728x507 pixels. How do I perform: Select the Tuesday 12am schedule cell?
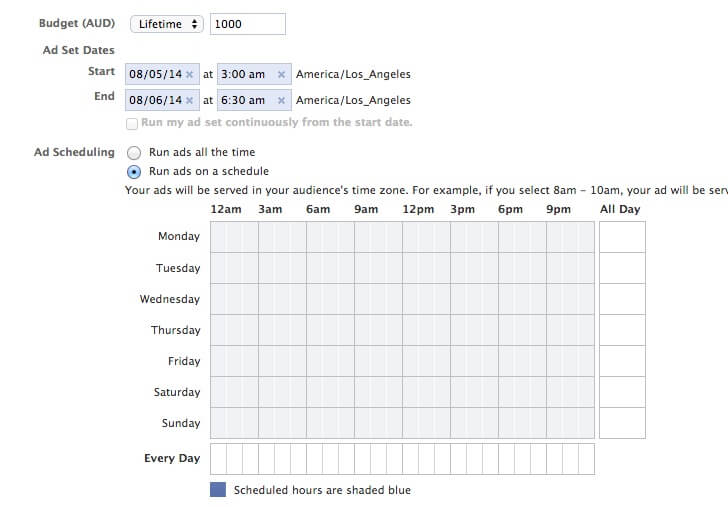click(218, 268)
